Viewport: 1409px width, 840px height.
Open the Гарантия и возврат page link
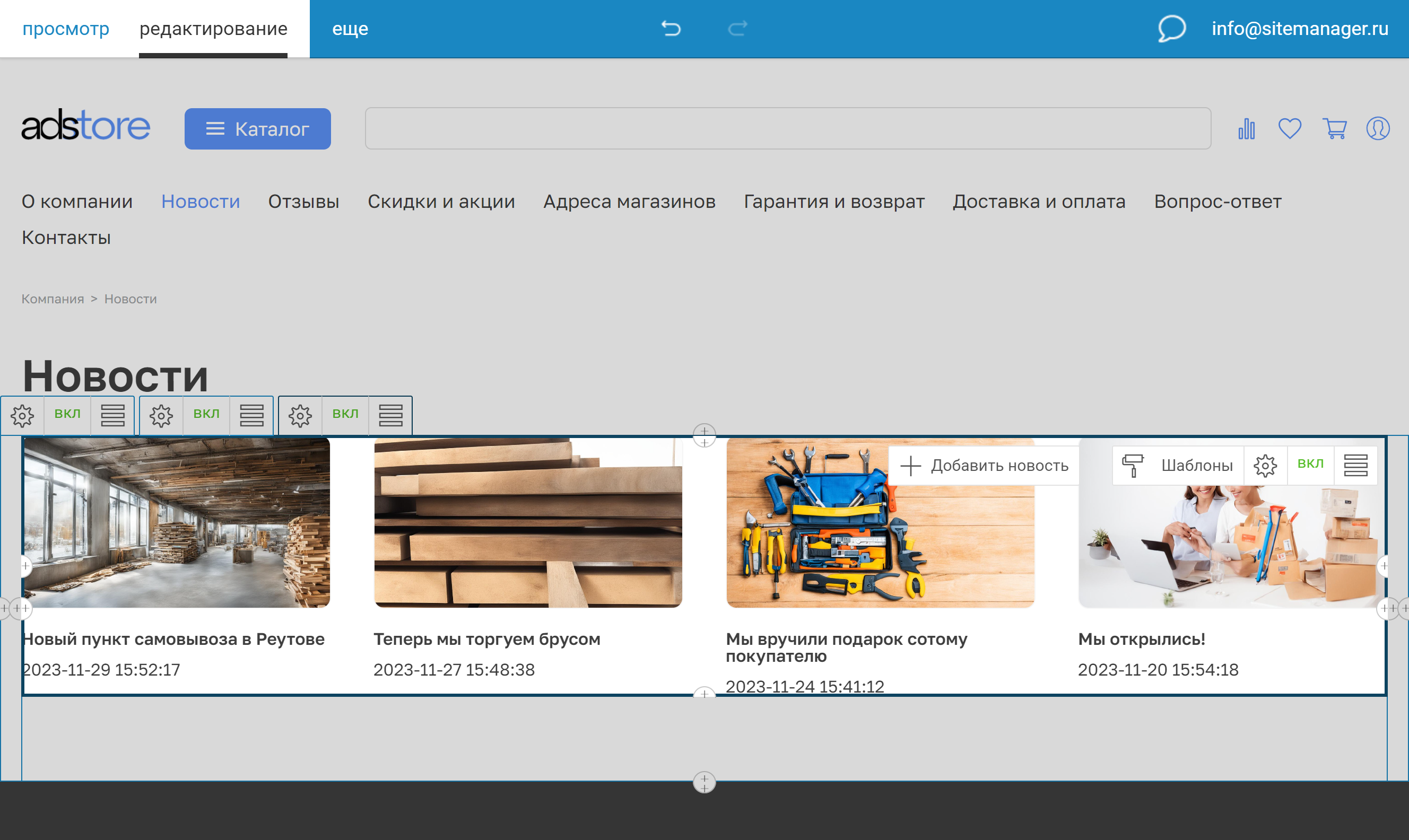[x=834, y=201]
